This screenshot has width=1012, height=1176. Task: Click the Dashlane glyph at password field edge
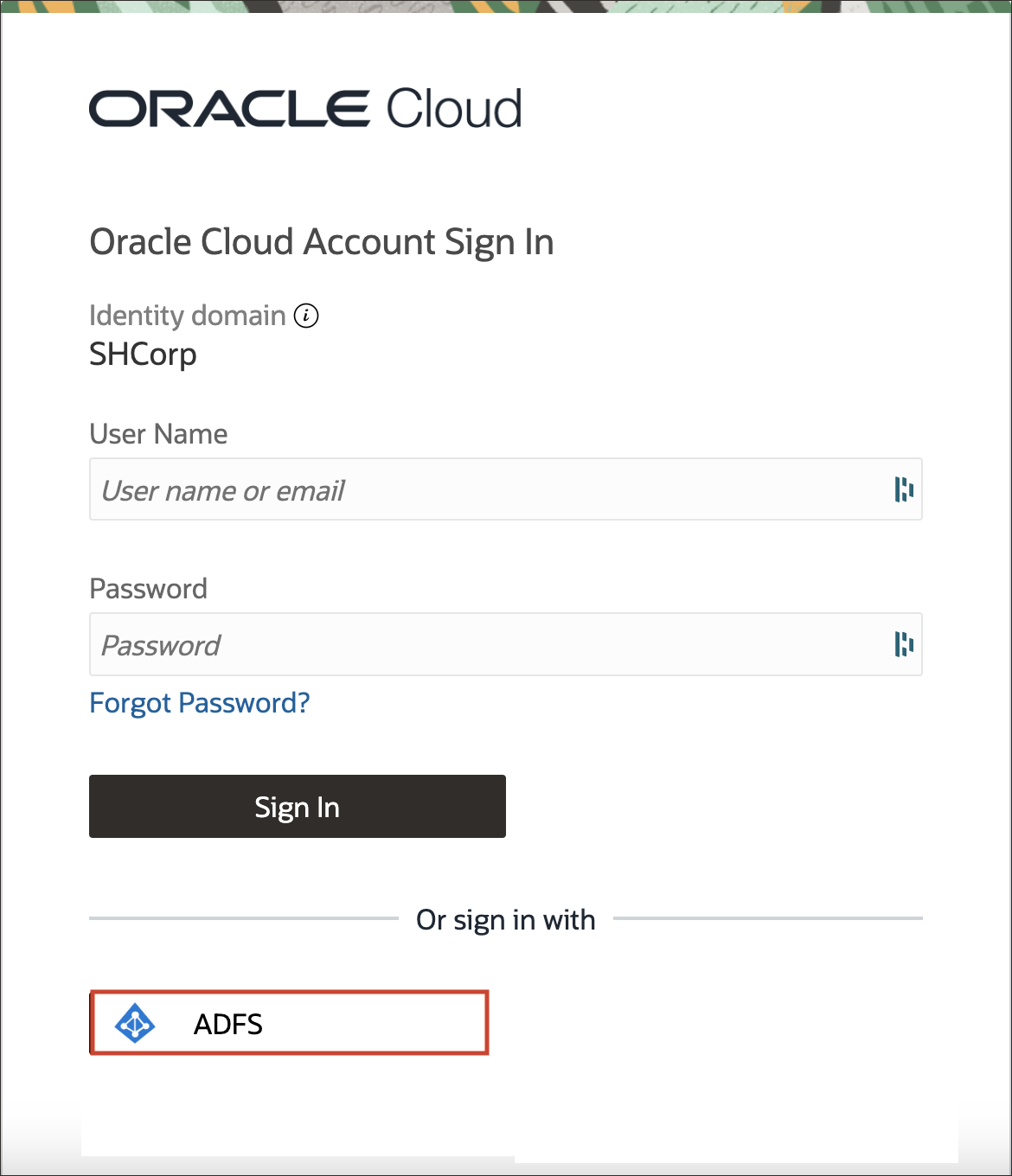coord(905,644)
